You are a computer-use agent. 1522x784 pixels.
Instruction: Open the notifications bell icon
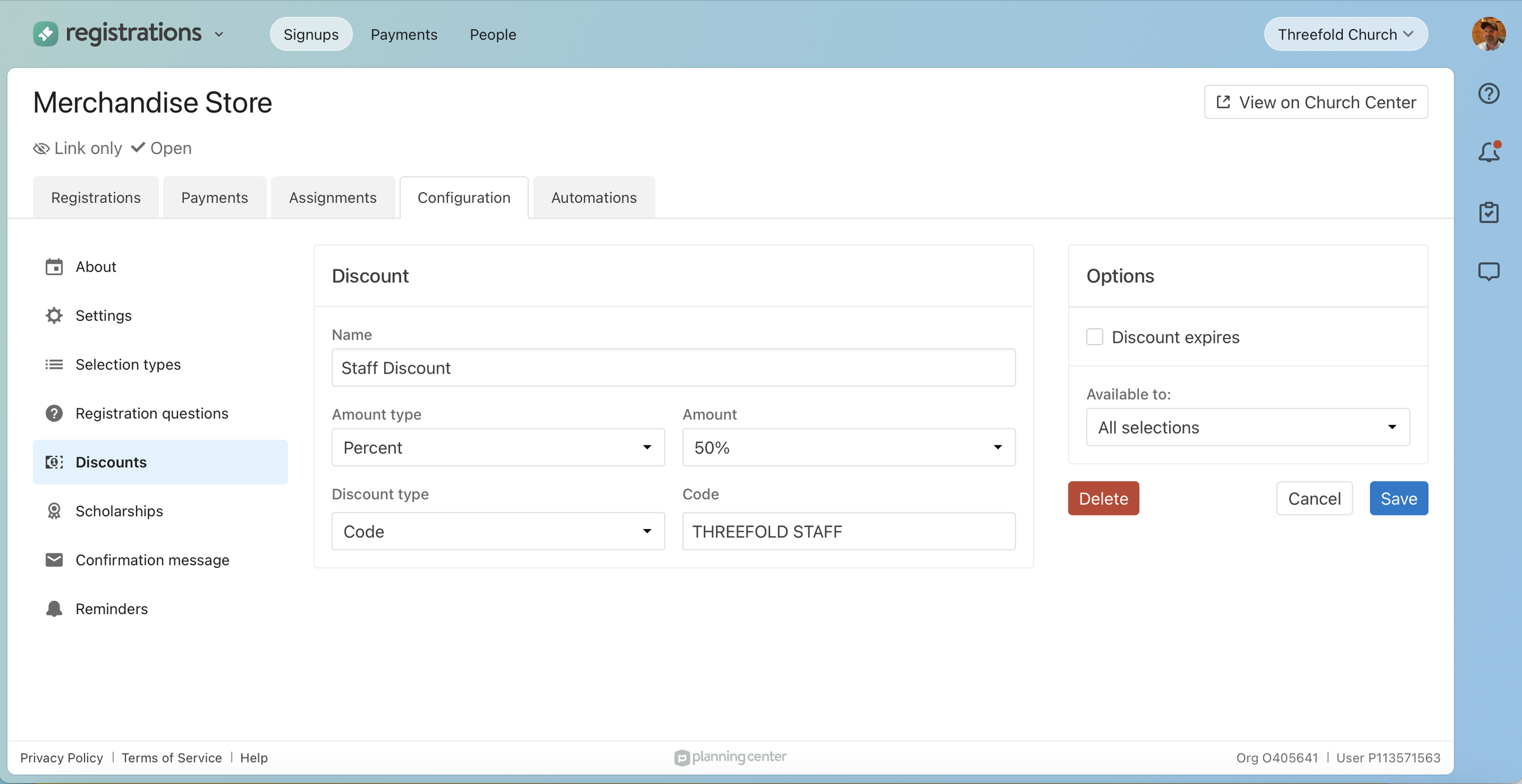[1489, 152]
